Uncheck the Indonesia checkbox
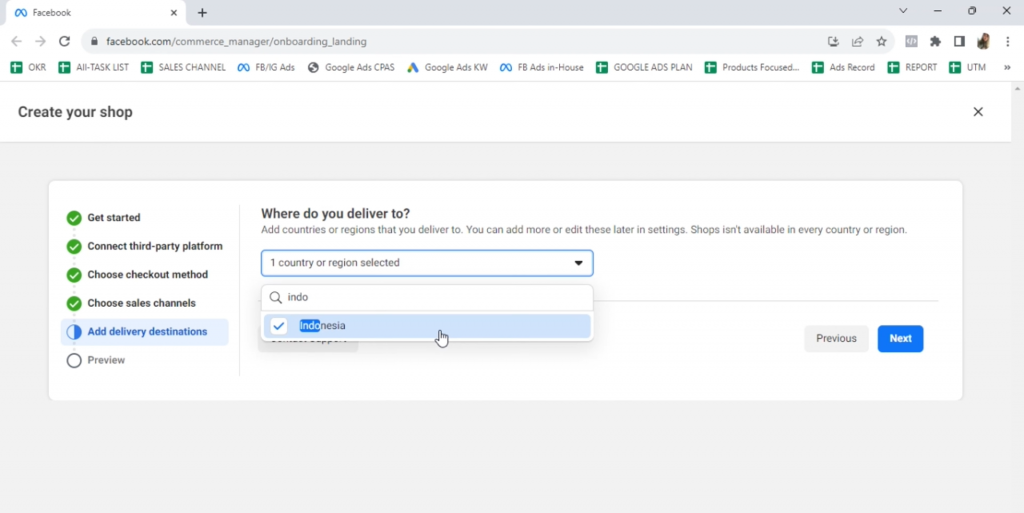Image resolution: width=1024 pixels, height=513 pixels. (279, 326)
